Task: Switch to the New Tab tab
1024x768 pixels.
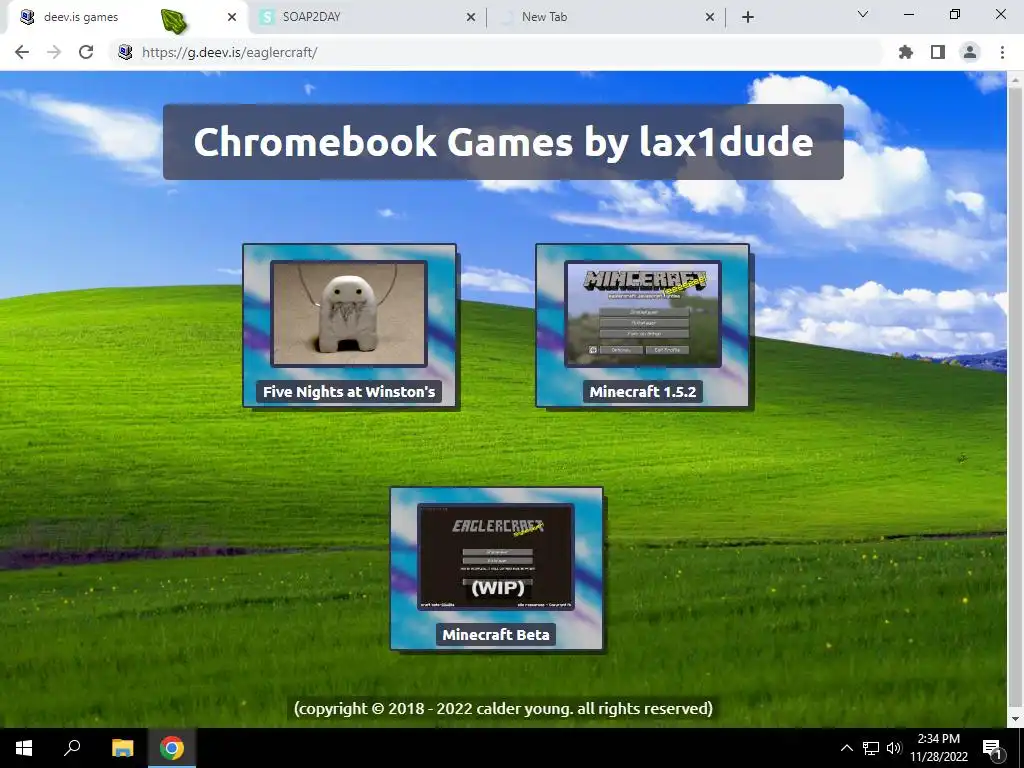Action: coord(605,18)
